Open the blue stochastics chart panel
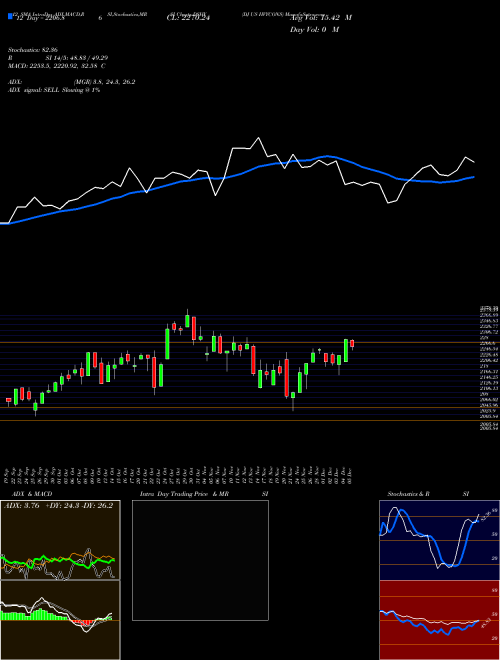The image size is (500, 660). tap(439, 540)
